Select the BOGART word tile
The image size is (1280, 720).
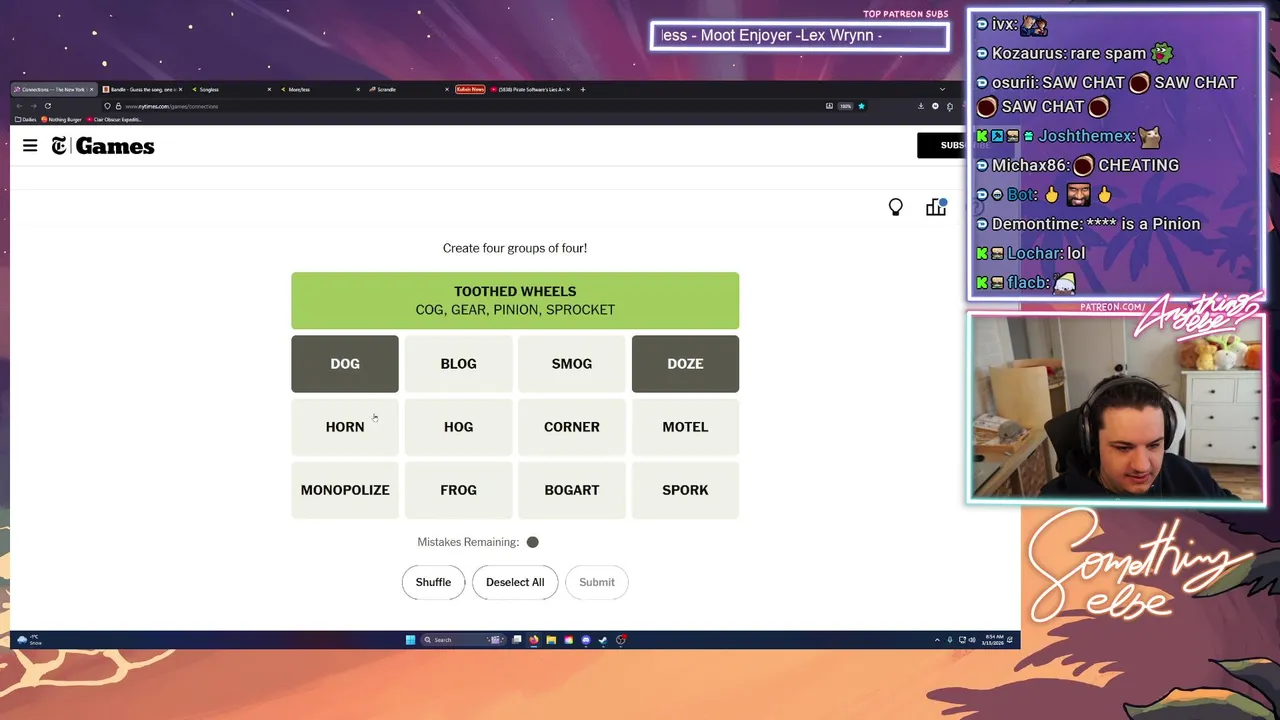pos(572,490)
